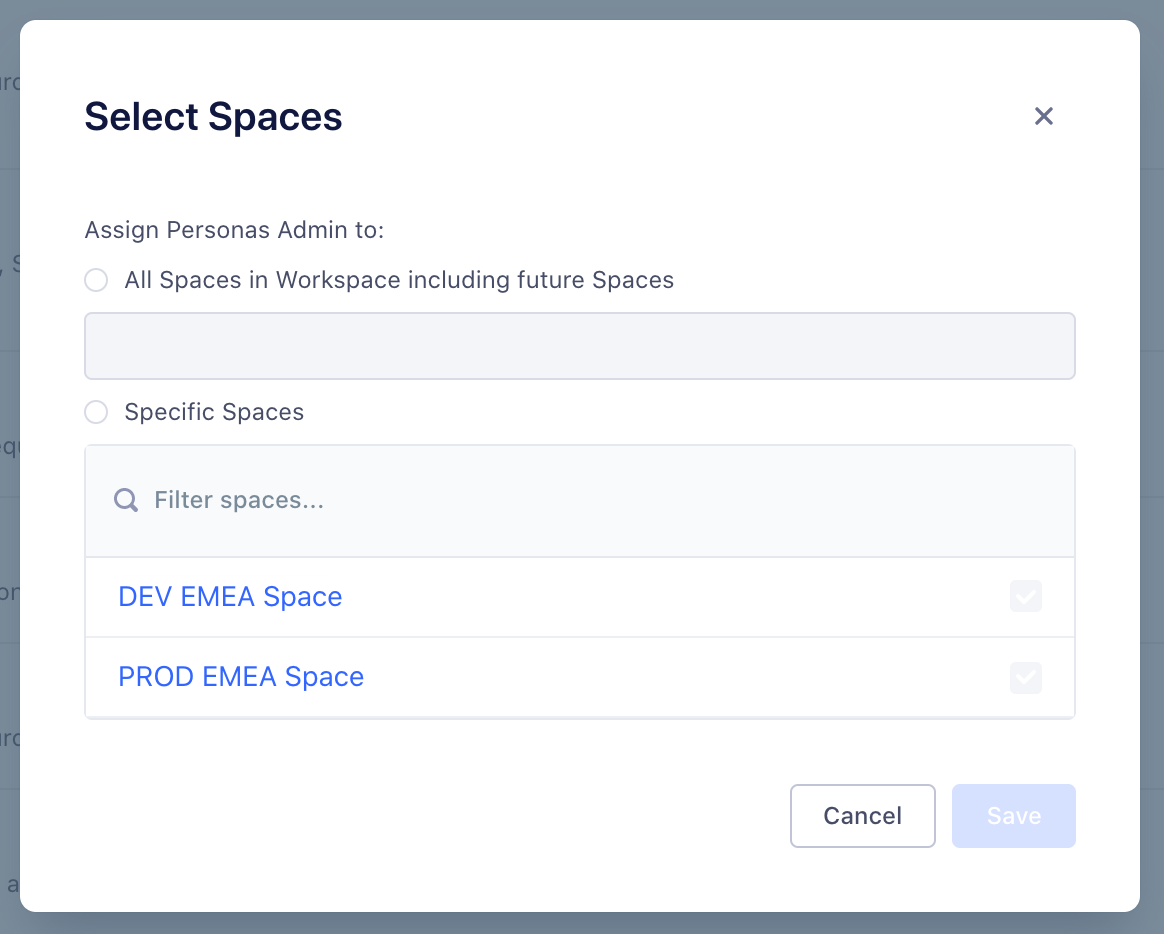Click the Select Spaces dialog title
The width and height of the screenshot is (1164, 934).
coord(213,117)
